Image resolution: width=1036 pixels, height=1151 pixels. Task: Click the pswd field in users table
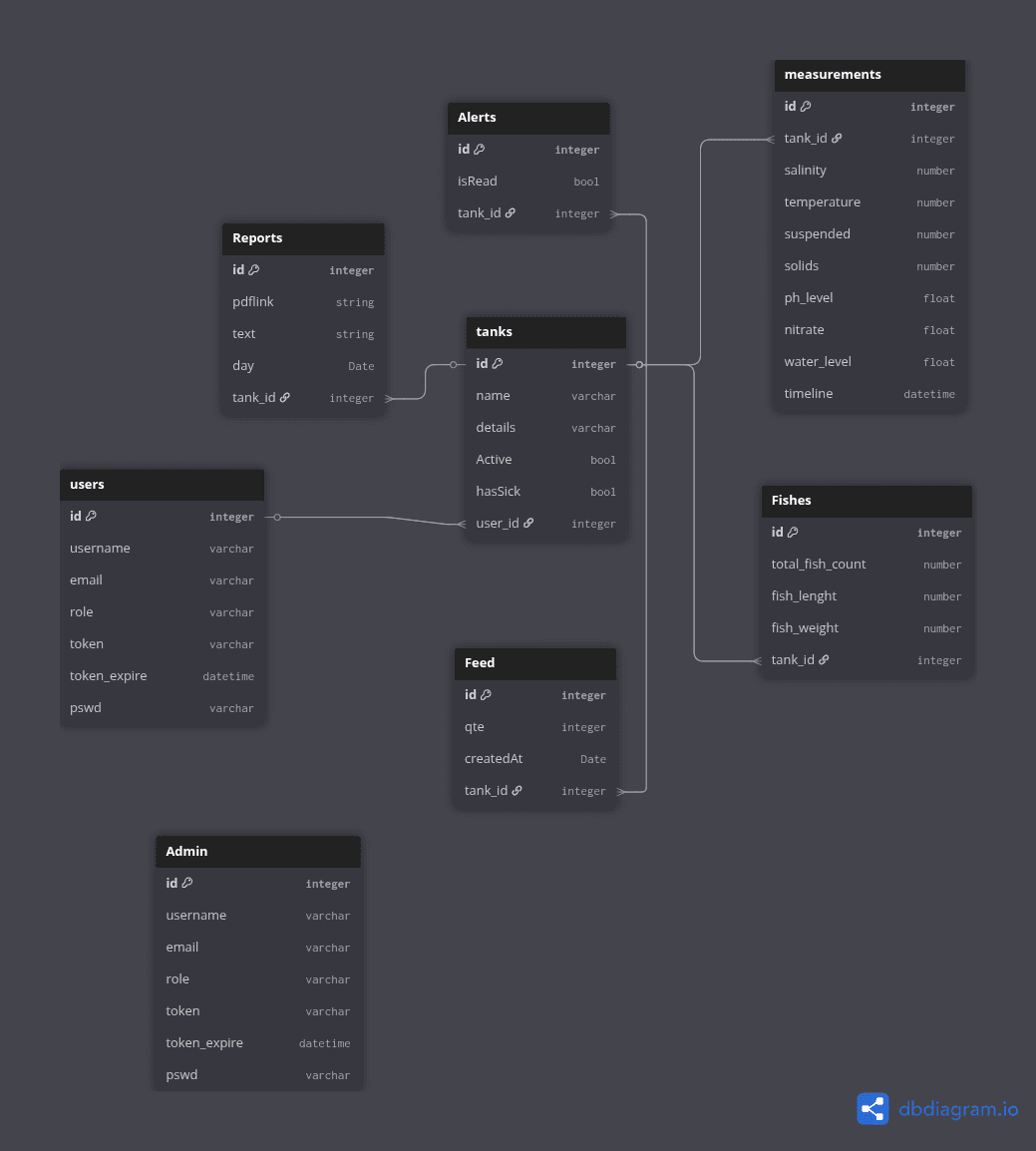[162, 707]
